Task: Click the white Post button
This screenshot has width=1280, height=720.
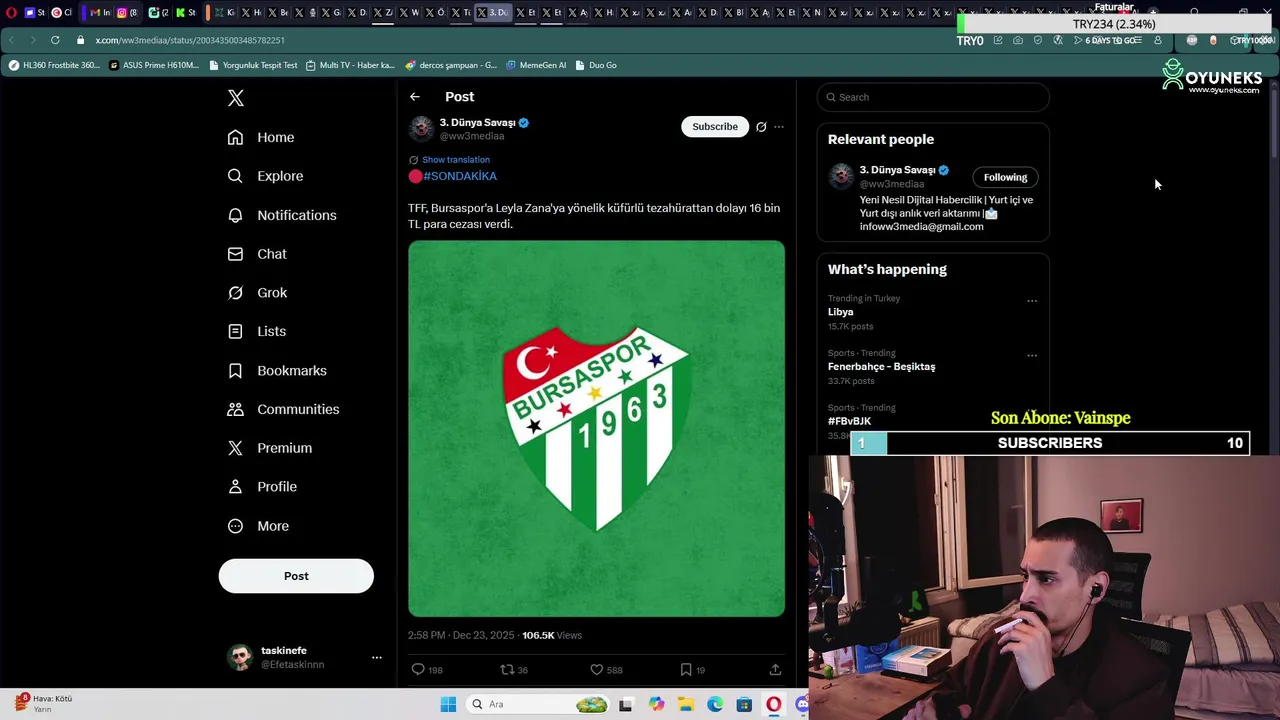Action: tap(296, 576)
